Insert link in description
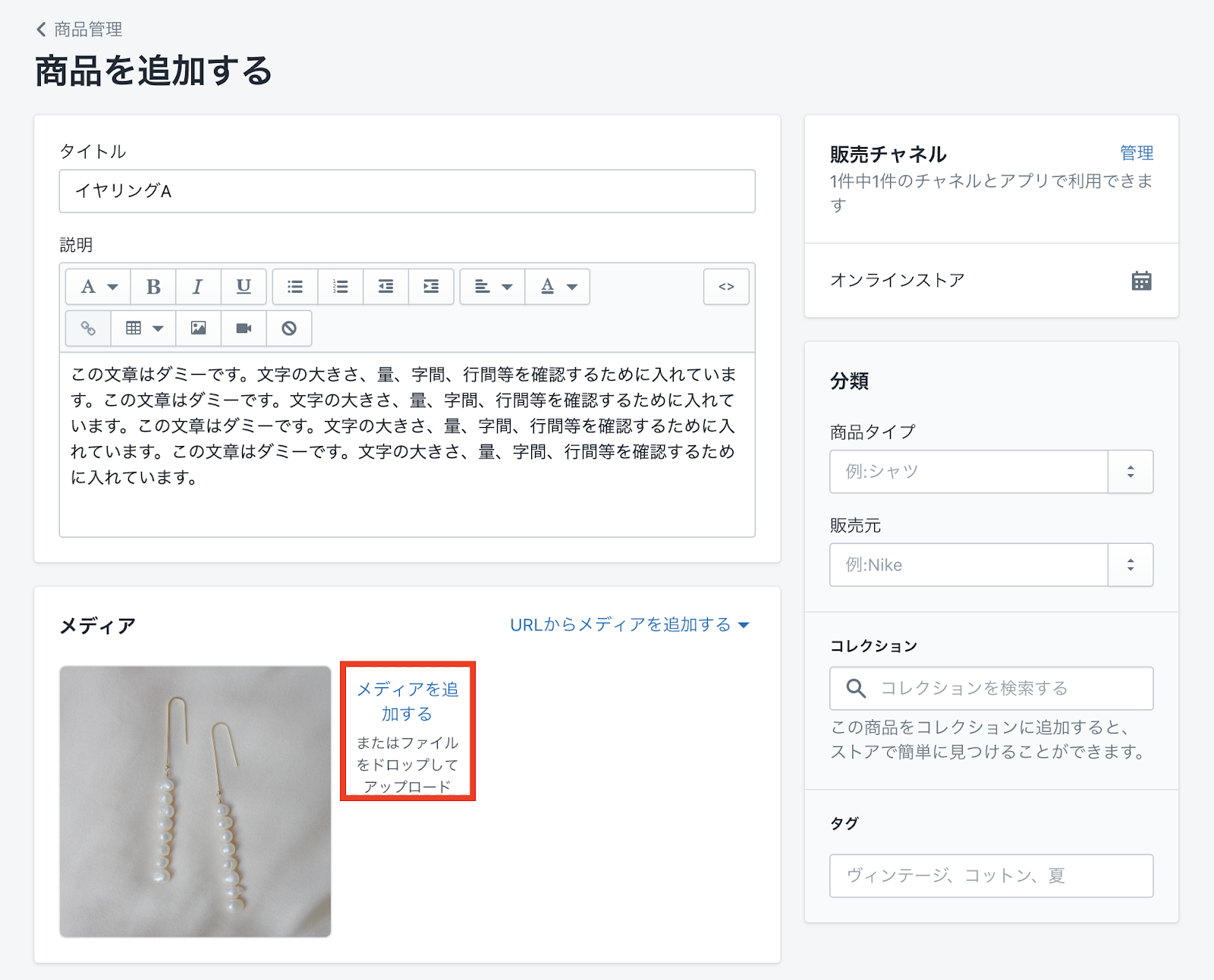Screen dimensions: 1214x980 [x=88, y=328]
